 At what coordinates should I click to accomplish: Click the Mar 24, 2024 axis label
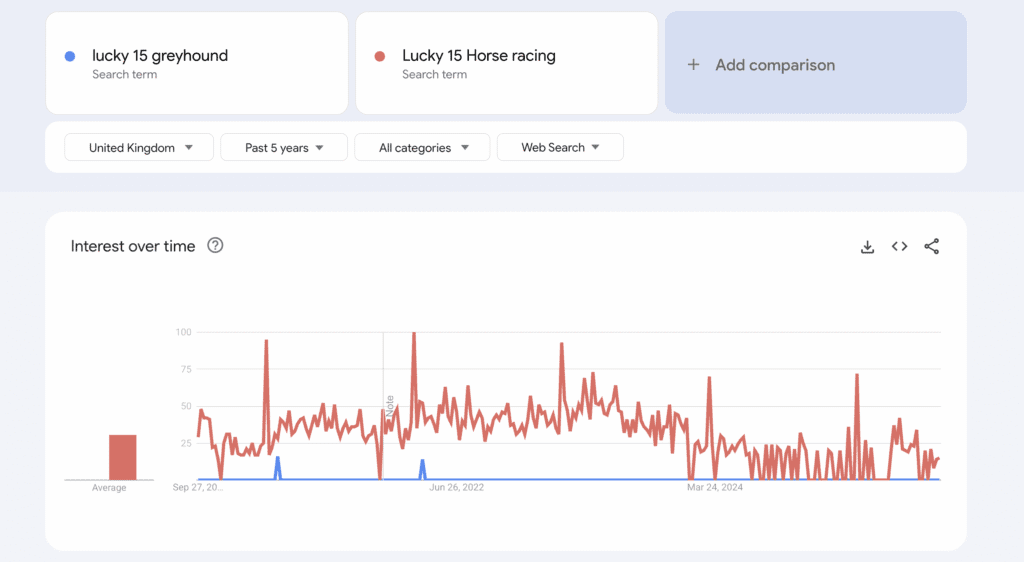pos(715,488)
